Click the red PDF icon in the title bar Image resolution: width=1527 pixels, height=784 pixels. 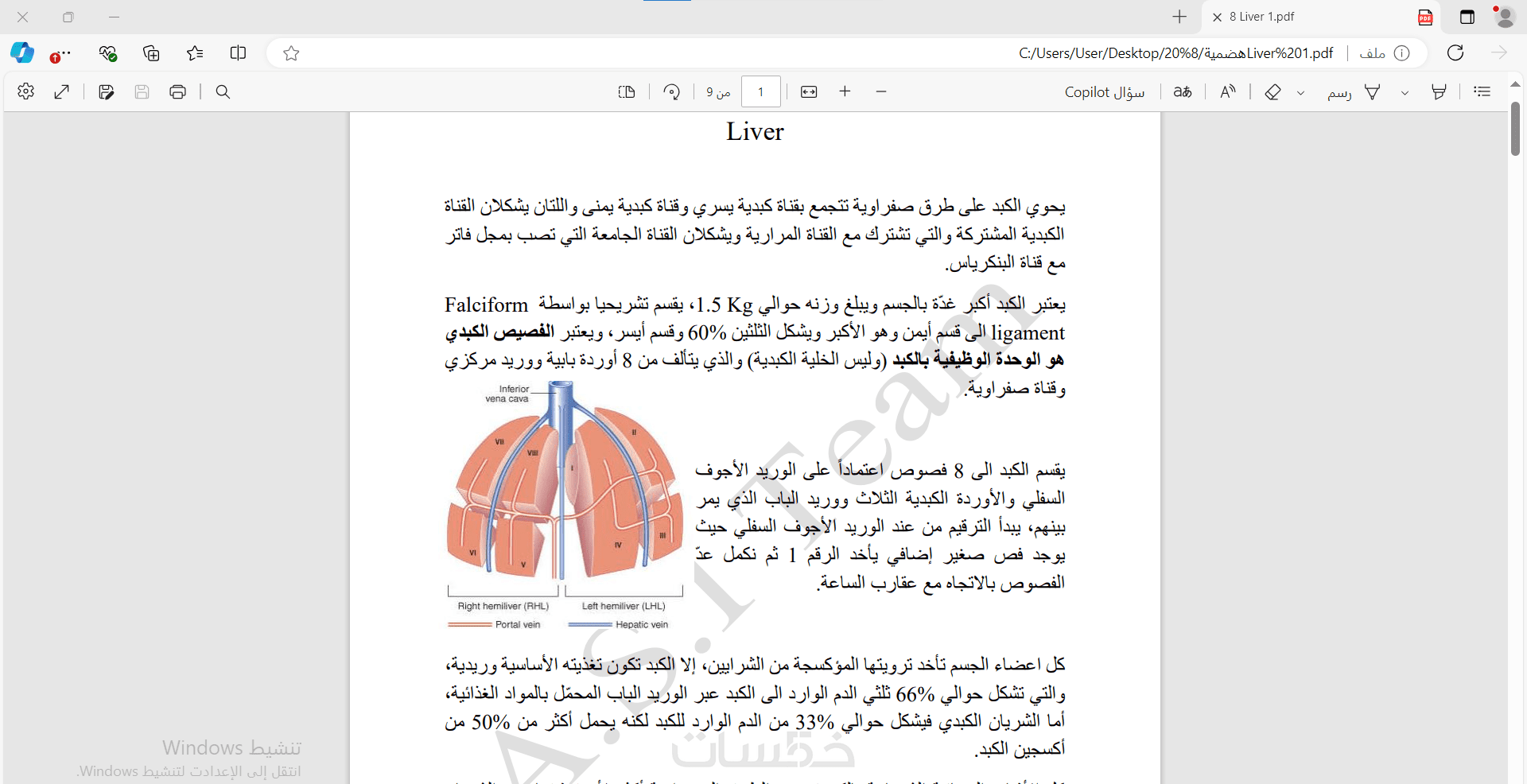(x=1425, y=17)
